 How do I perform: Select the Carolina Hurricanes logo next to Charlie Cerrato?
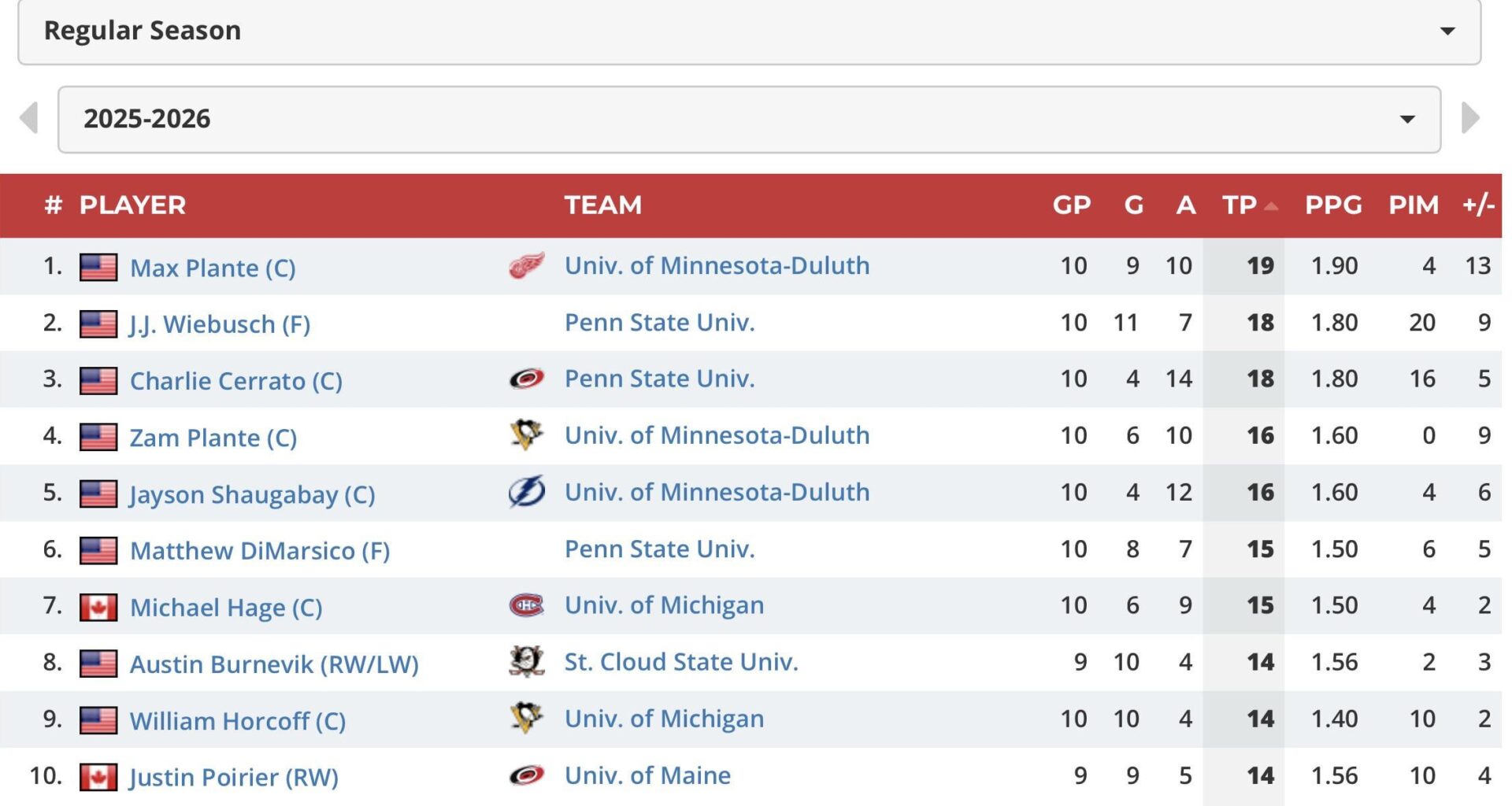pyautogui.click(x=526, y=379)
